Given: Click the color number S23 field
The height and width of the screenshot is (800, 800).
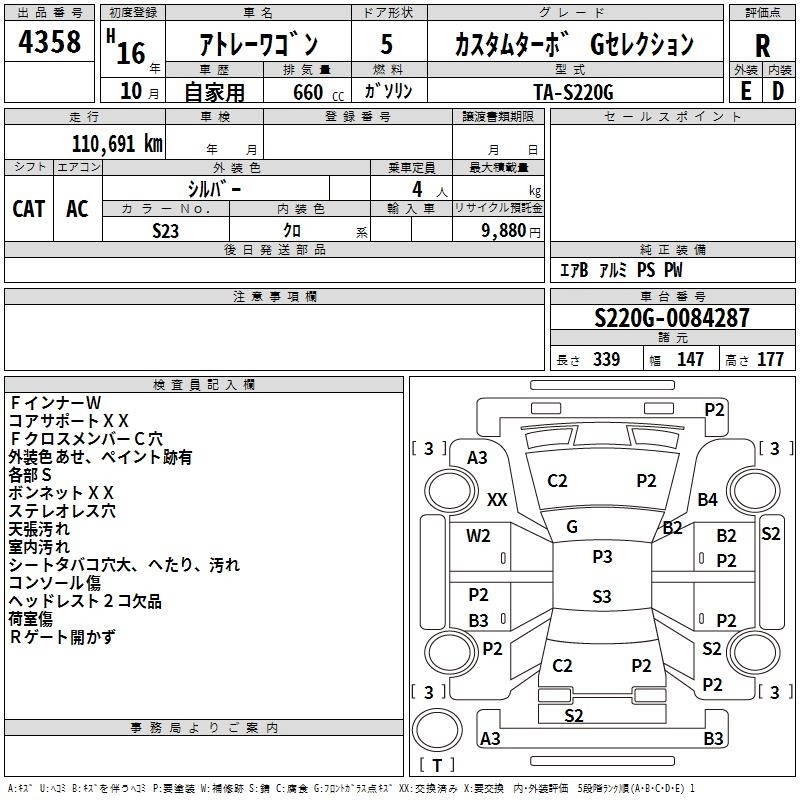Looking at the screenshot, I should click(x=166, y=230).
